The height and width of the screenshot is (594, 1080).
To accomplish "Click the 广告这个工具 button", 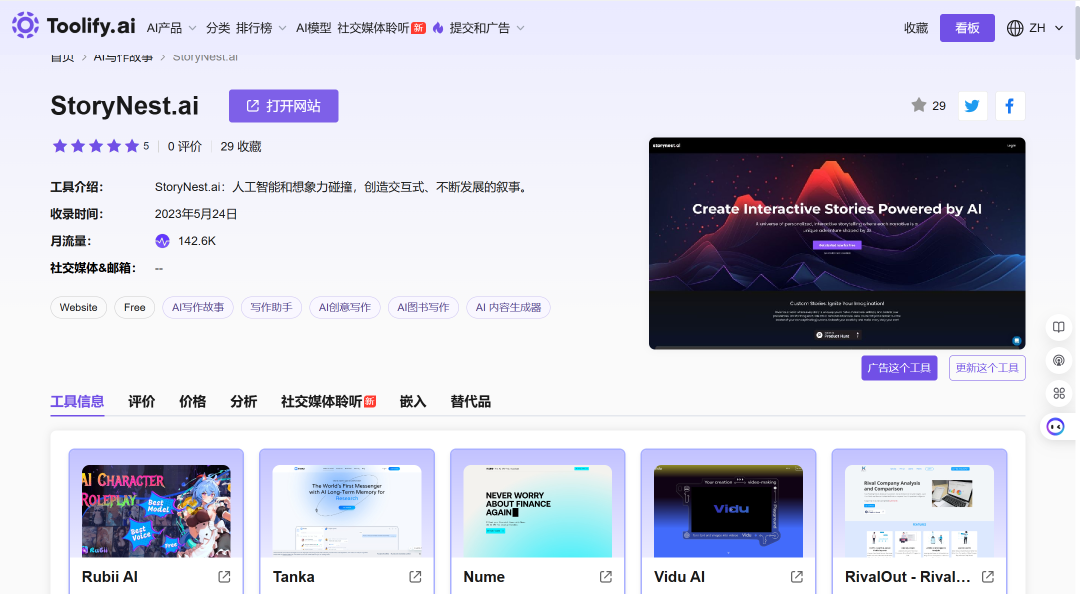I will [x=899, y=368].
